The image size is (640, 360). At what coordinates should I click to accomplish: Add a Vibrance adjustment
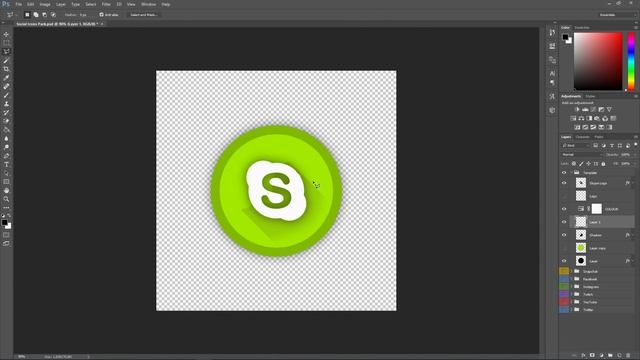[x=609, y=109]
